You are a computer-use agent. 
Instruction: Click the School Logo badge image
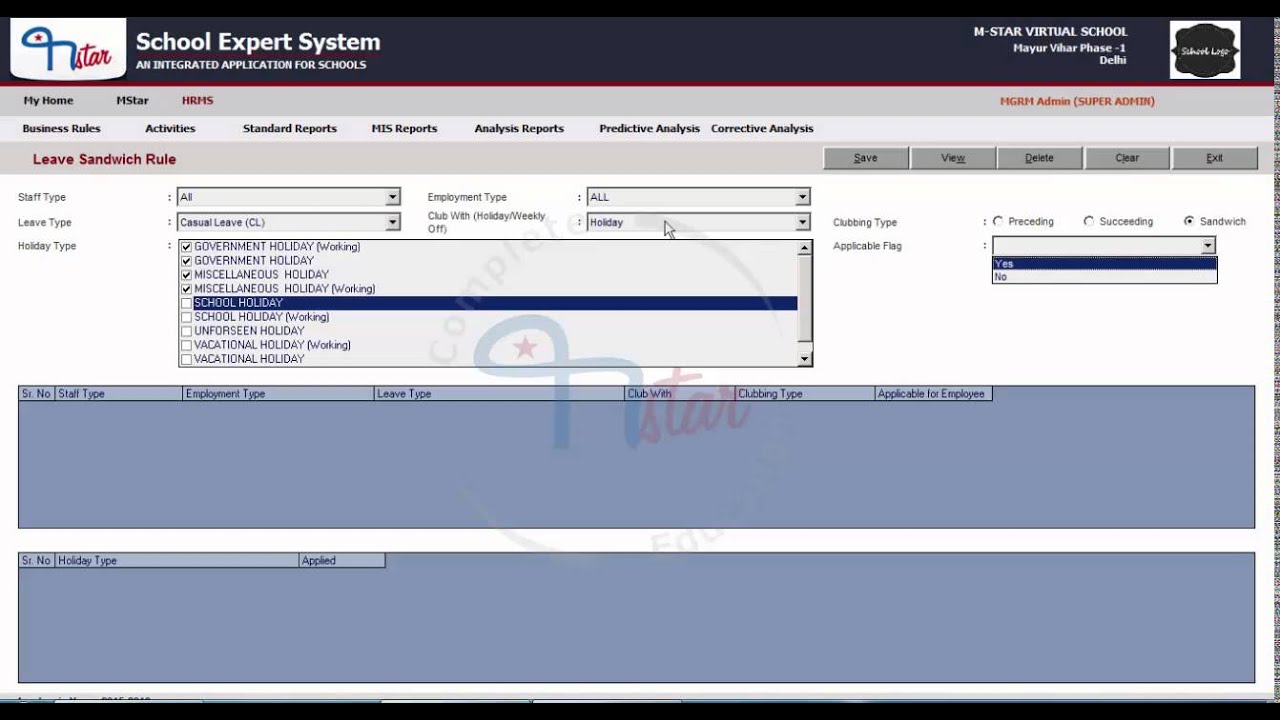coord(1205,50)
